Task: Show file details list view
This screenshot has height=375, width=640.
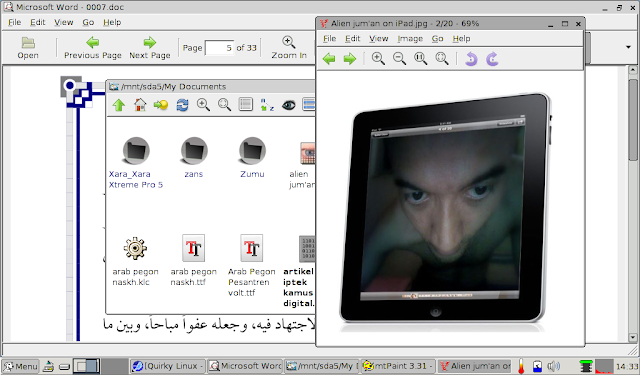Action: [x=246, y=105]
